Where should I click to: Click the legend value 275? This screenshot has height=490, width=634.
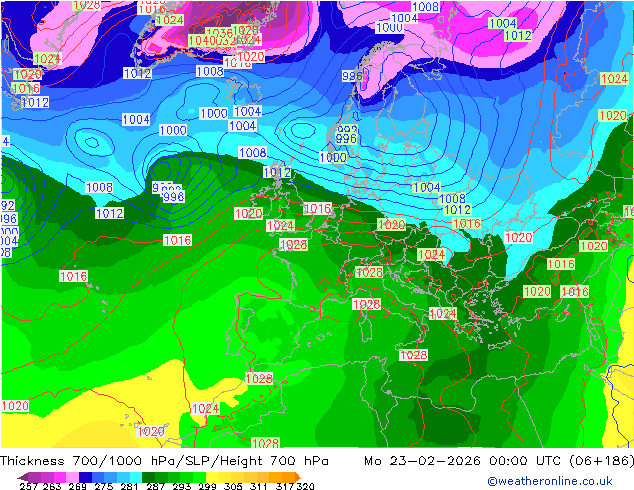pos(104,486)
